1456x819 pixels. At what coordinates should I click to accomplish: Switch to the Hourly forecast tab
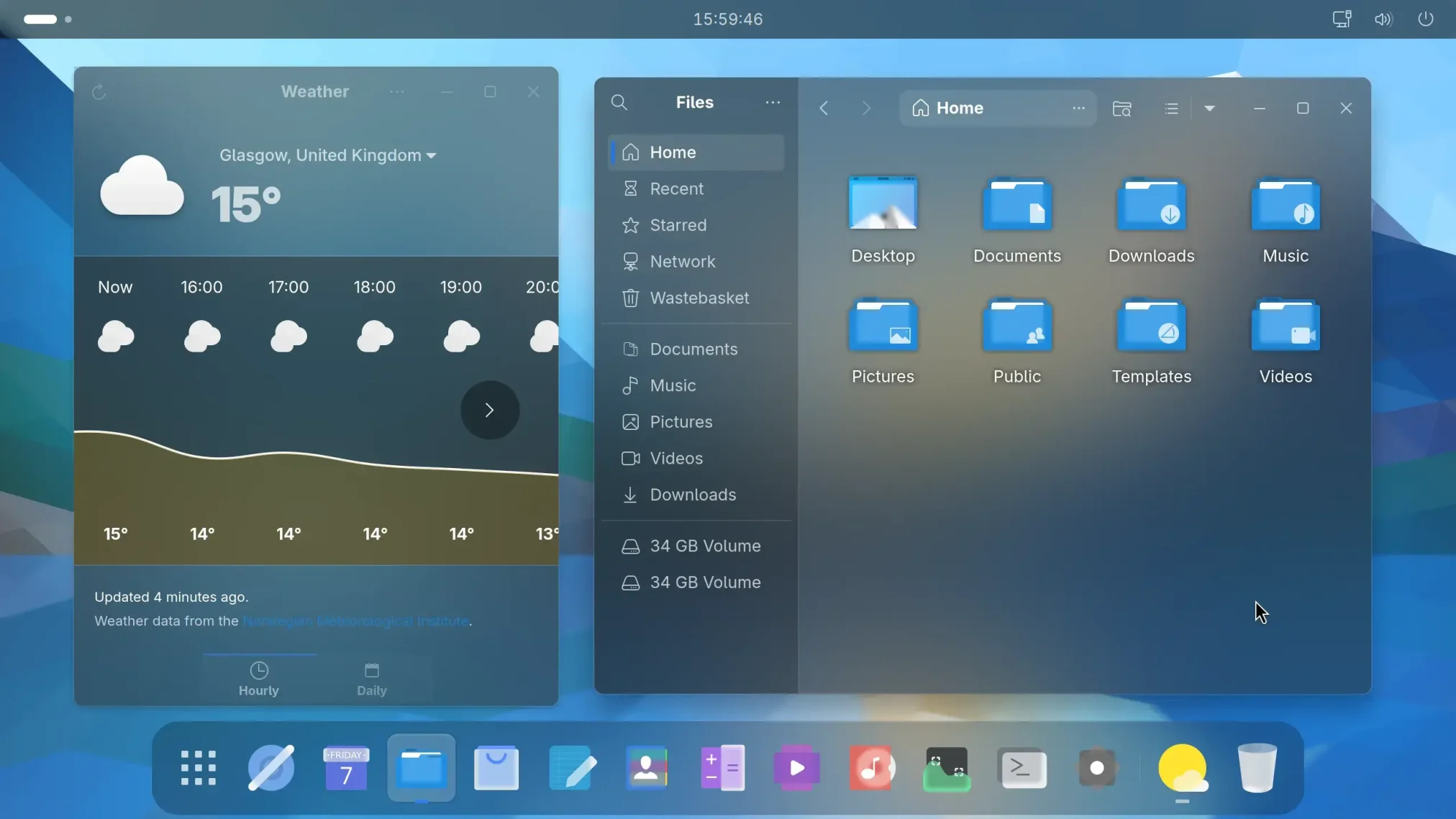point(258,678)
